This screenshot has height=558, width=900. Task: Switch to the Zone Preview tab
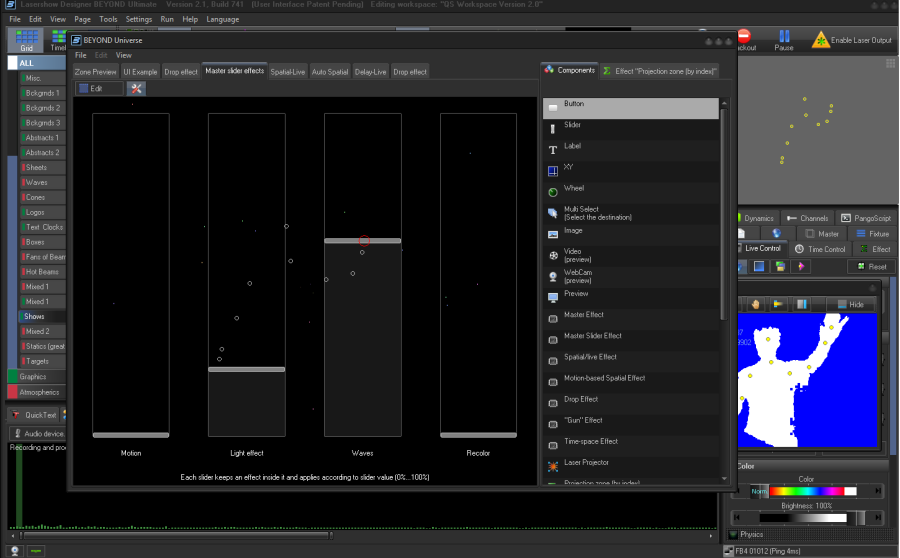(x=96, y=72)
